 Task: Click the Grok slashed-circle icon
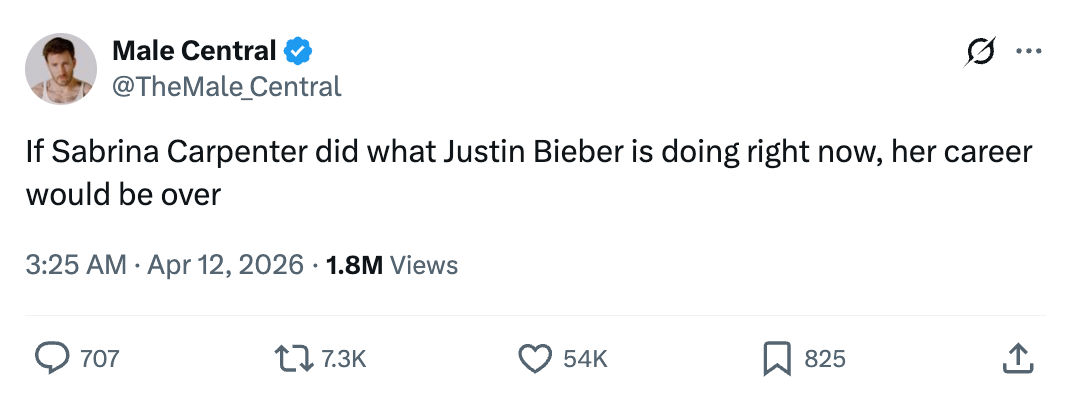[979, 52]
